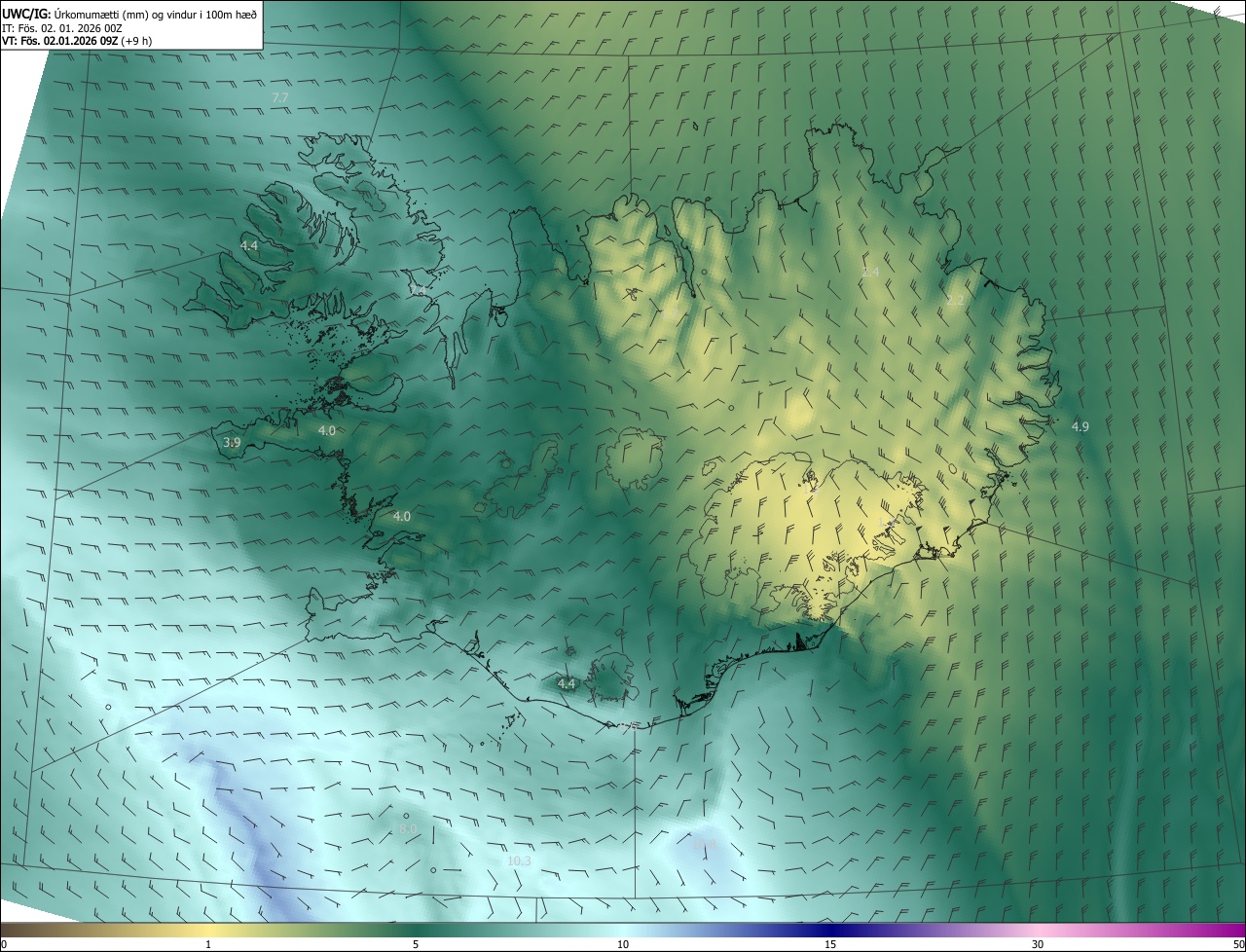Click the 3.9 value label on the western peninsula tip

pyautogui.click(x=232, y=443)
